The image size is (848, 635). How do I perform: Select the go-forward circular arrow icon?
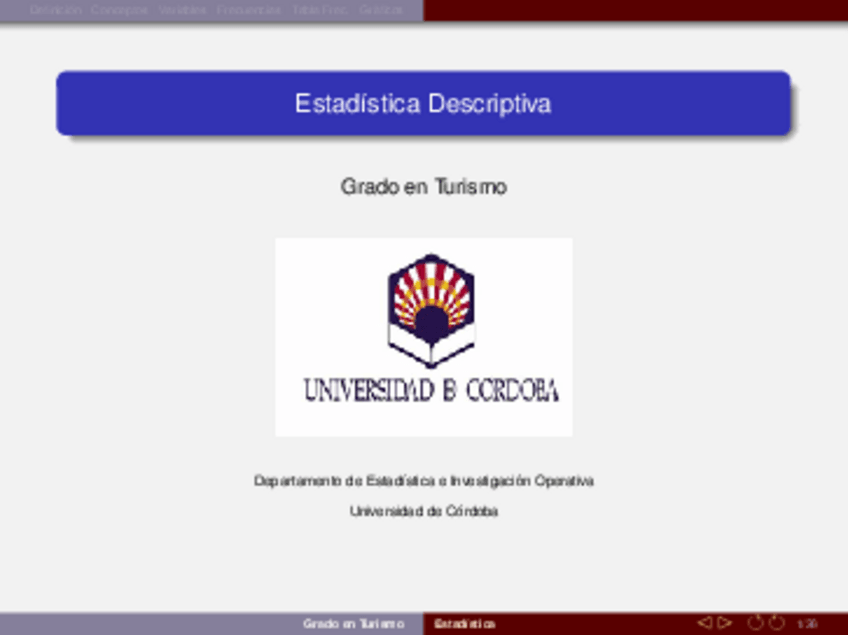click(x=775, y=621)
